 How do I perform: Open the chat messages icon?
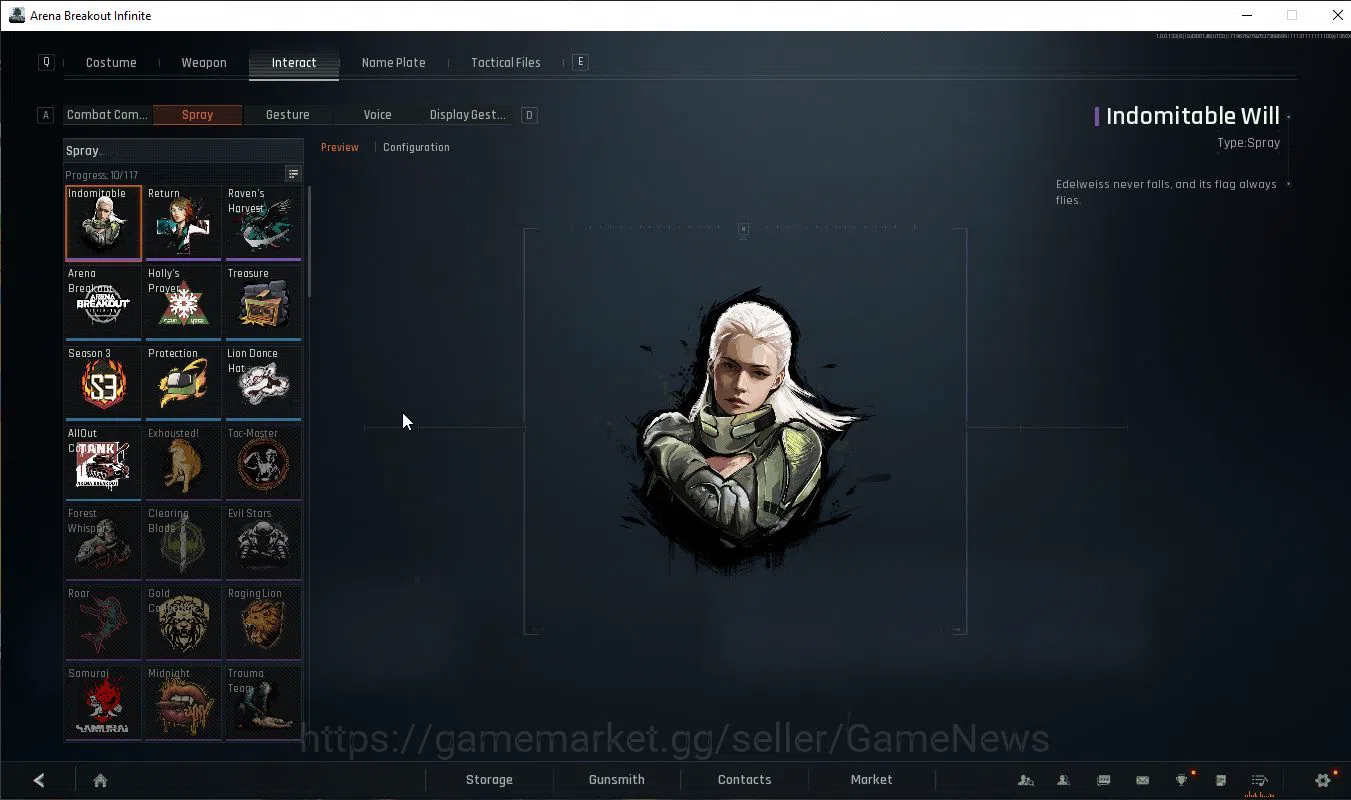1103,780
